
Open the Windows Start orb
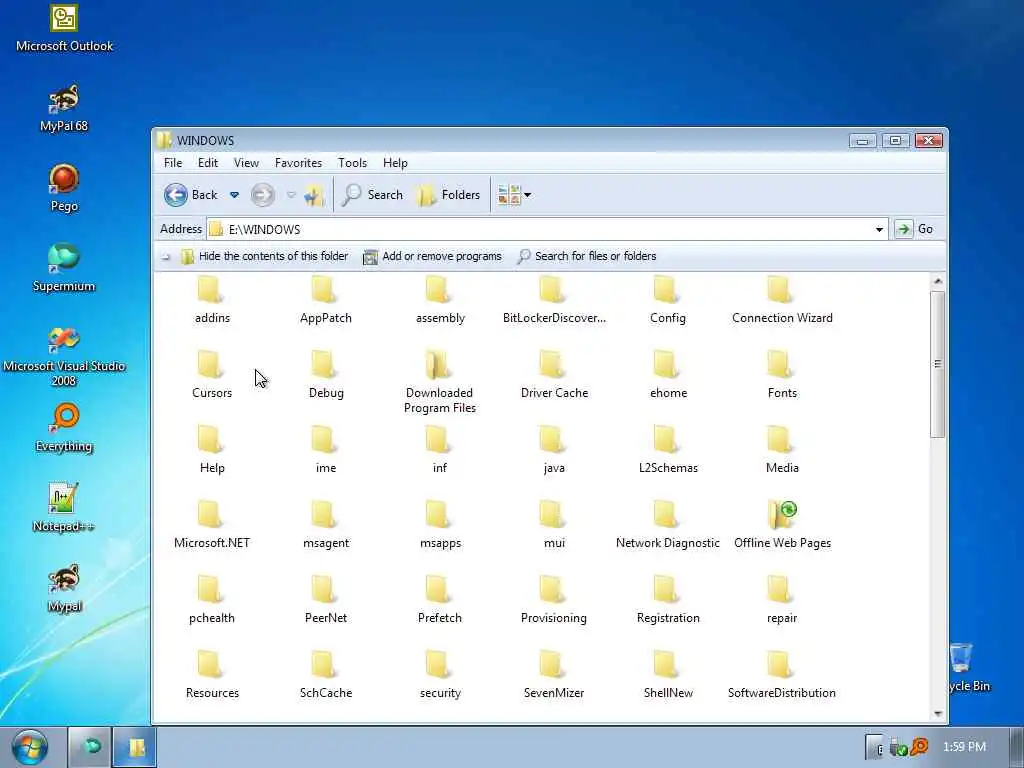pyautogui.click(x=29, y=747)
